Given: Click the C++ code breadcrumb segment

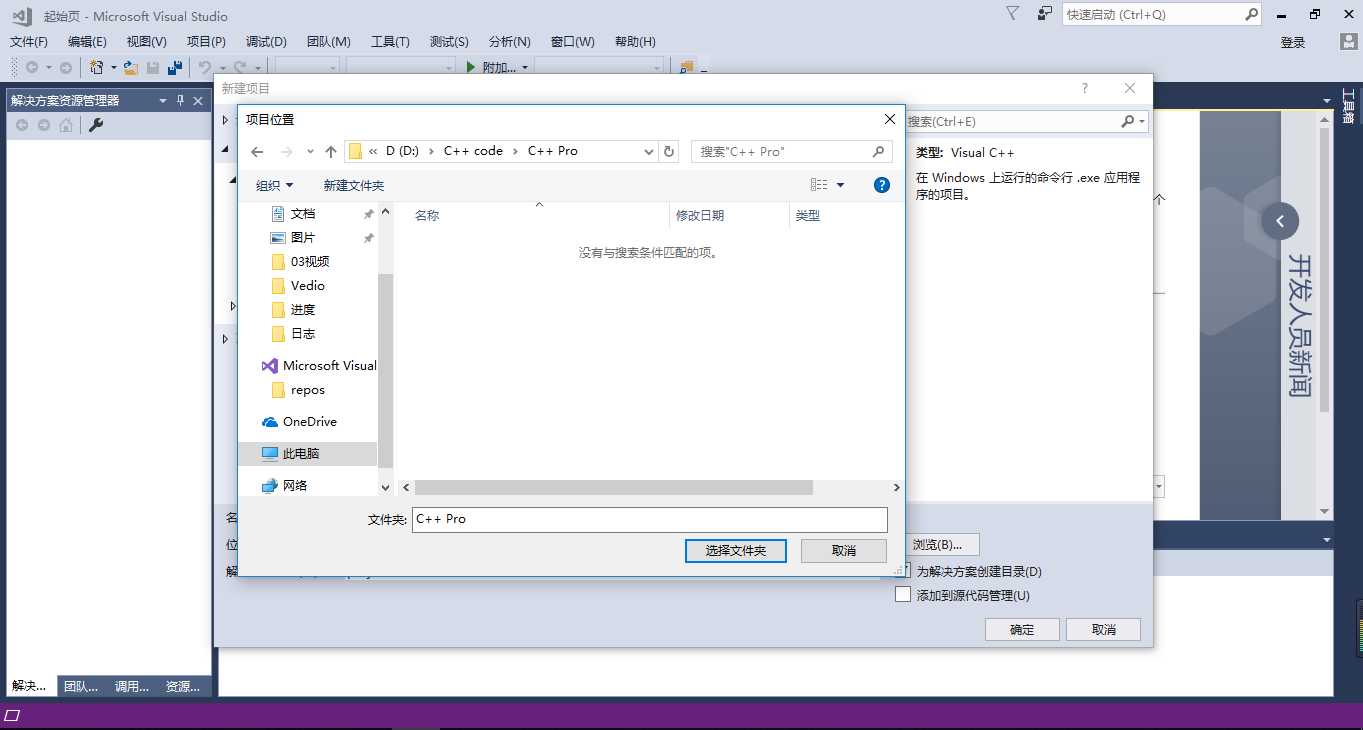Looking at the screenshot, I should 473,151.
